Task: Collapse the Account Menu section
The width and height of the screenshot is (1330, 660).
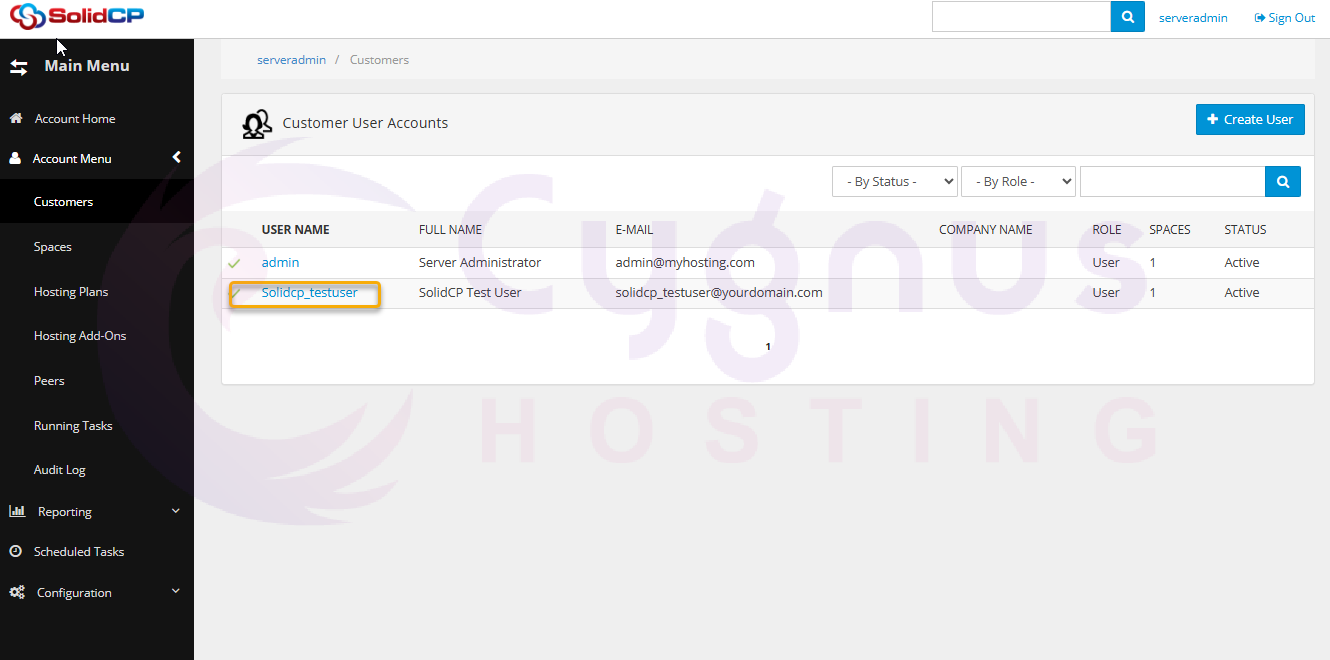Action: (176, 158)
